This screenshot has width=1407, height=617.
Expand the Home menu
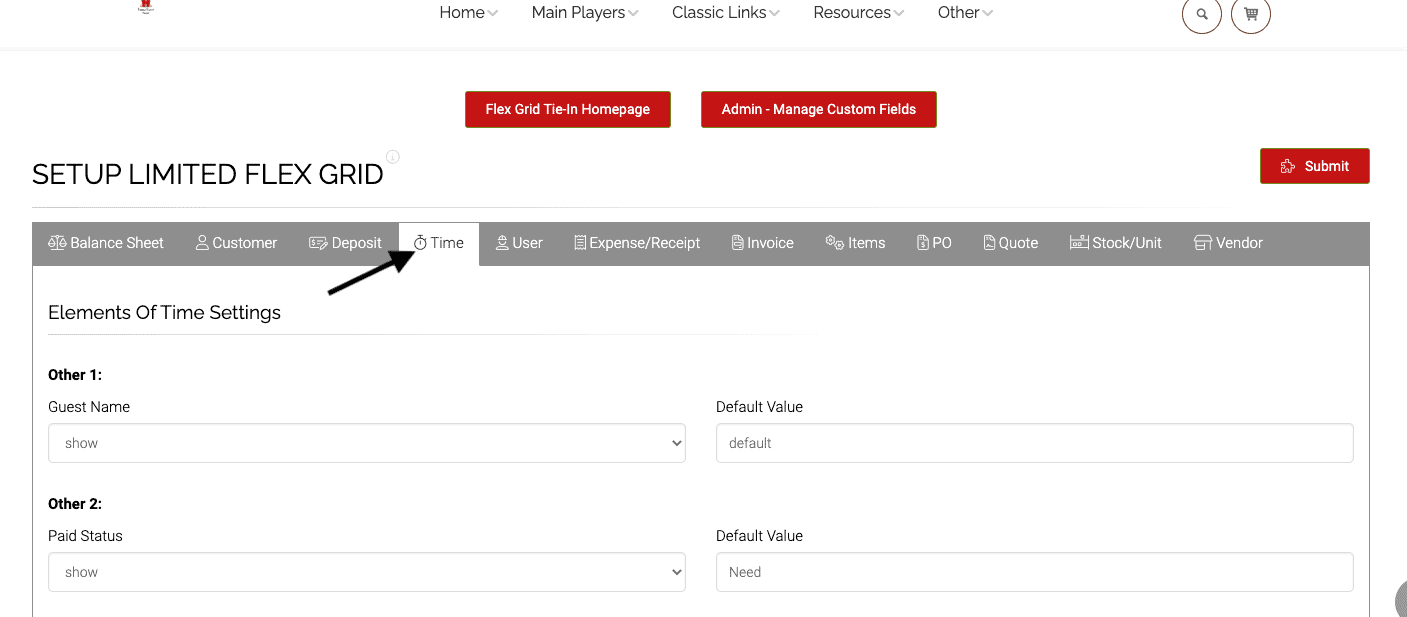pos(469,13)
